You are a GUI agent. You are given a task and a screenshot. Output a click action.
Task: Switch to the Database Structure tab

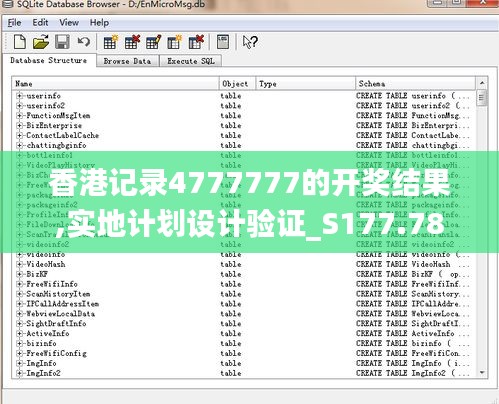(49, 60)
